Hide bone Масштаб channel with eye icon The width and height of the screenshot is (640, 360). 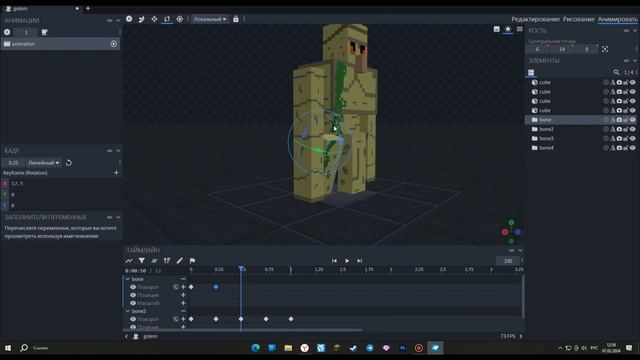[133, 303]
